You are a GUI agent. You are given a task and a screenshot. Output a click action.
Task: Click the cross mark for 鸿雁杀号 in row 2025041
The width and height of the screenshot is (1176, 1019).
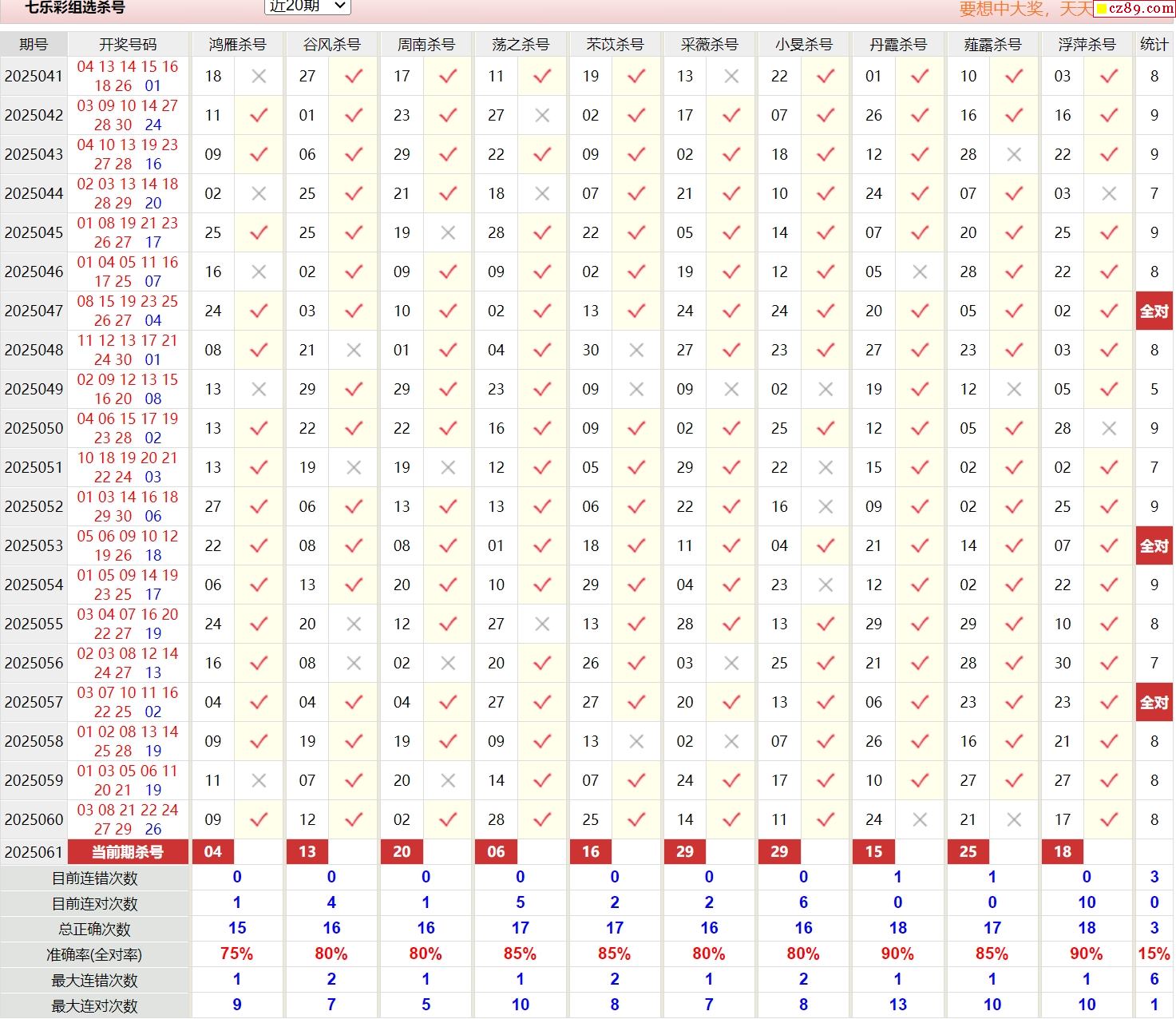259,77
